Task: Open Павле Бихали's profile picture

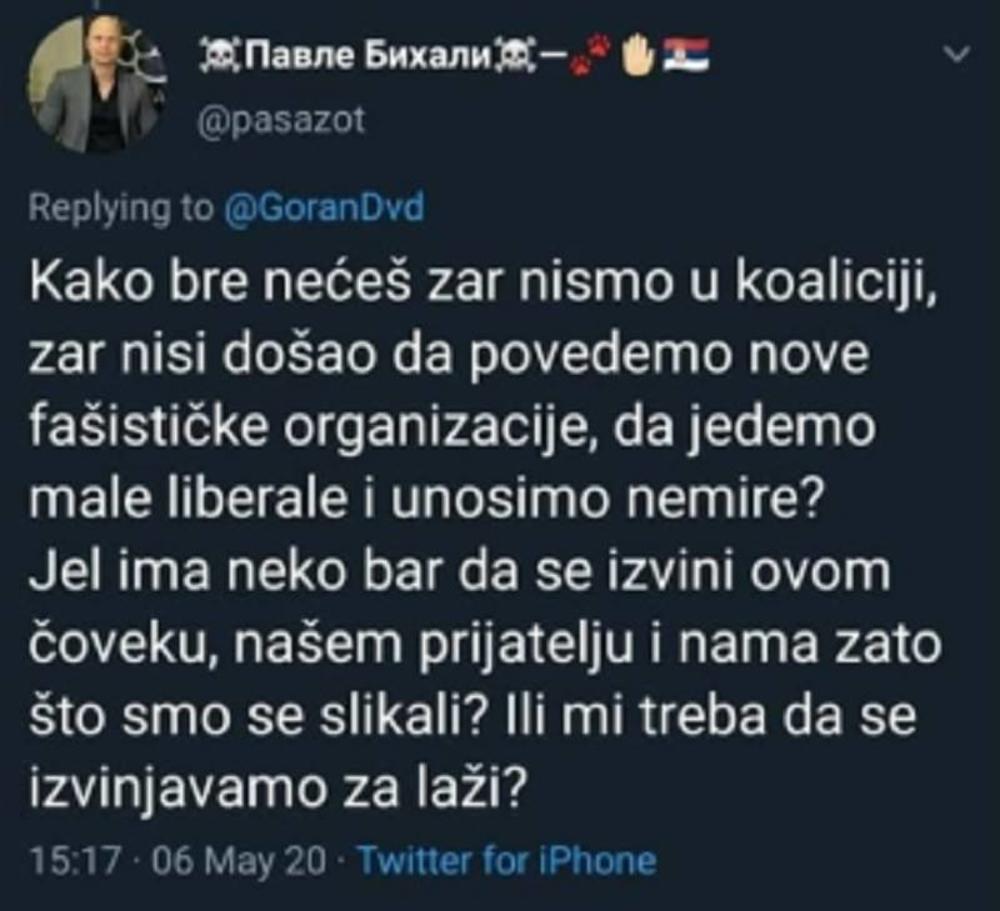Action: [98, 84]
